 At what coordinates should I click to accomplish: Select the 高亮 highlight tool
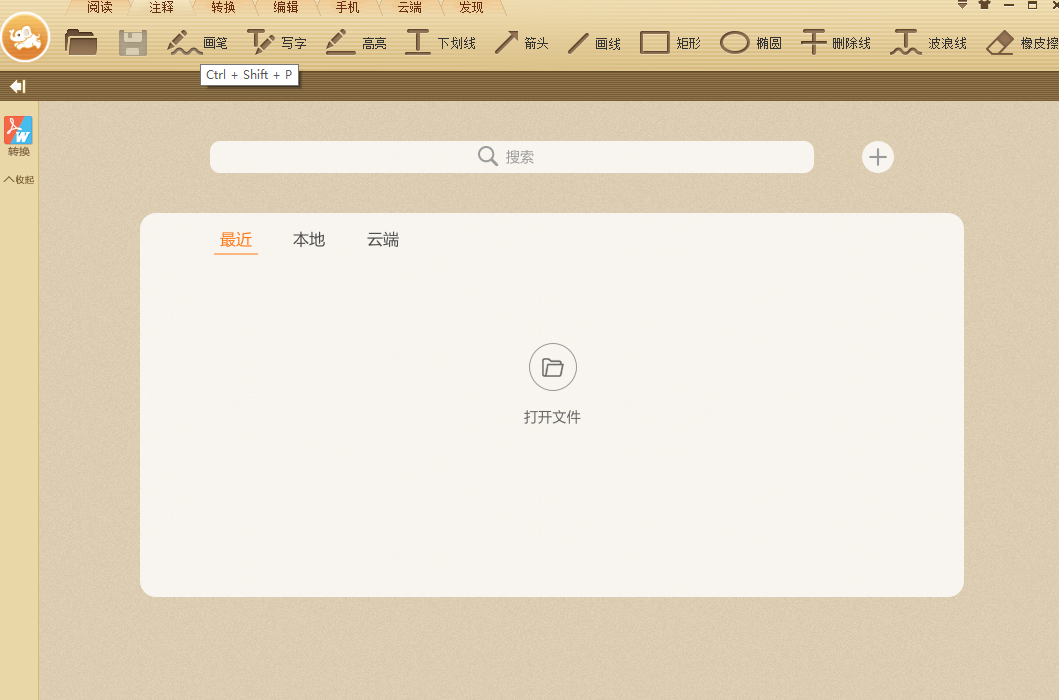coord(356,42)
